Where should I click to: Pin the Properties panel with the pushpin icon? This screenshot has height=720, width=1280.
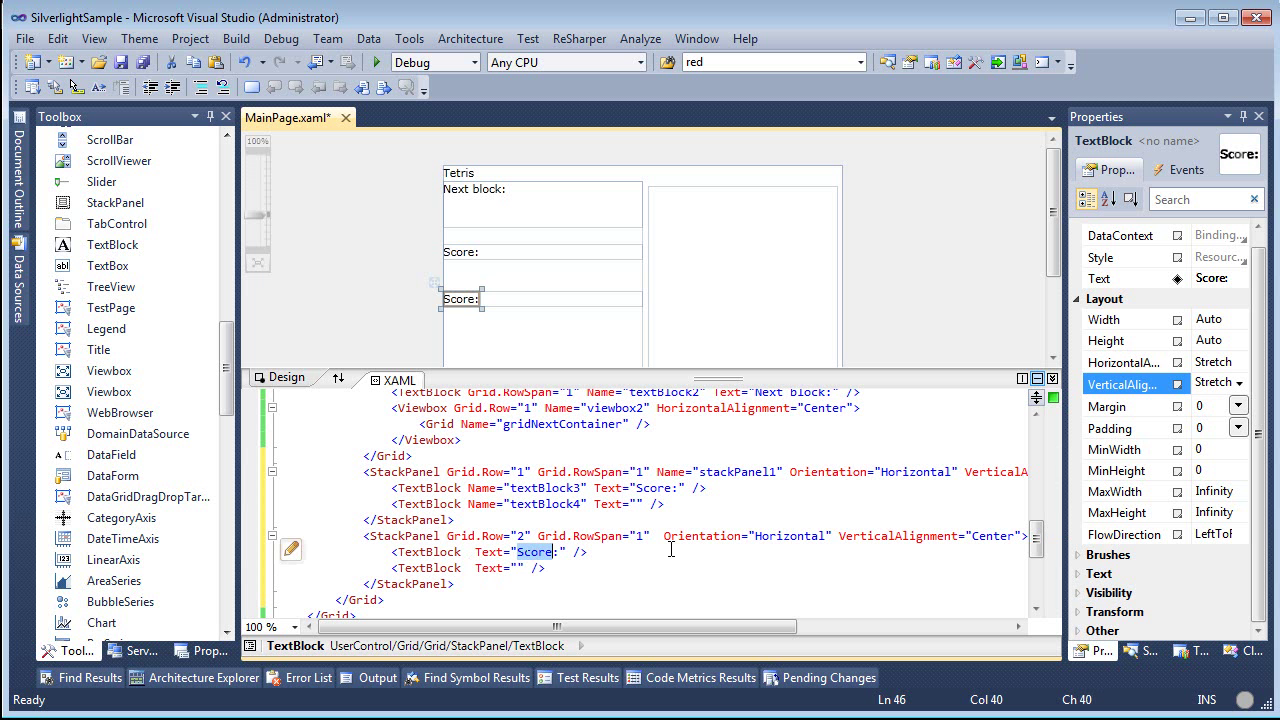1243,116
